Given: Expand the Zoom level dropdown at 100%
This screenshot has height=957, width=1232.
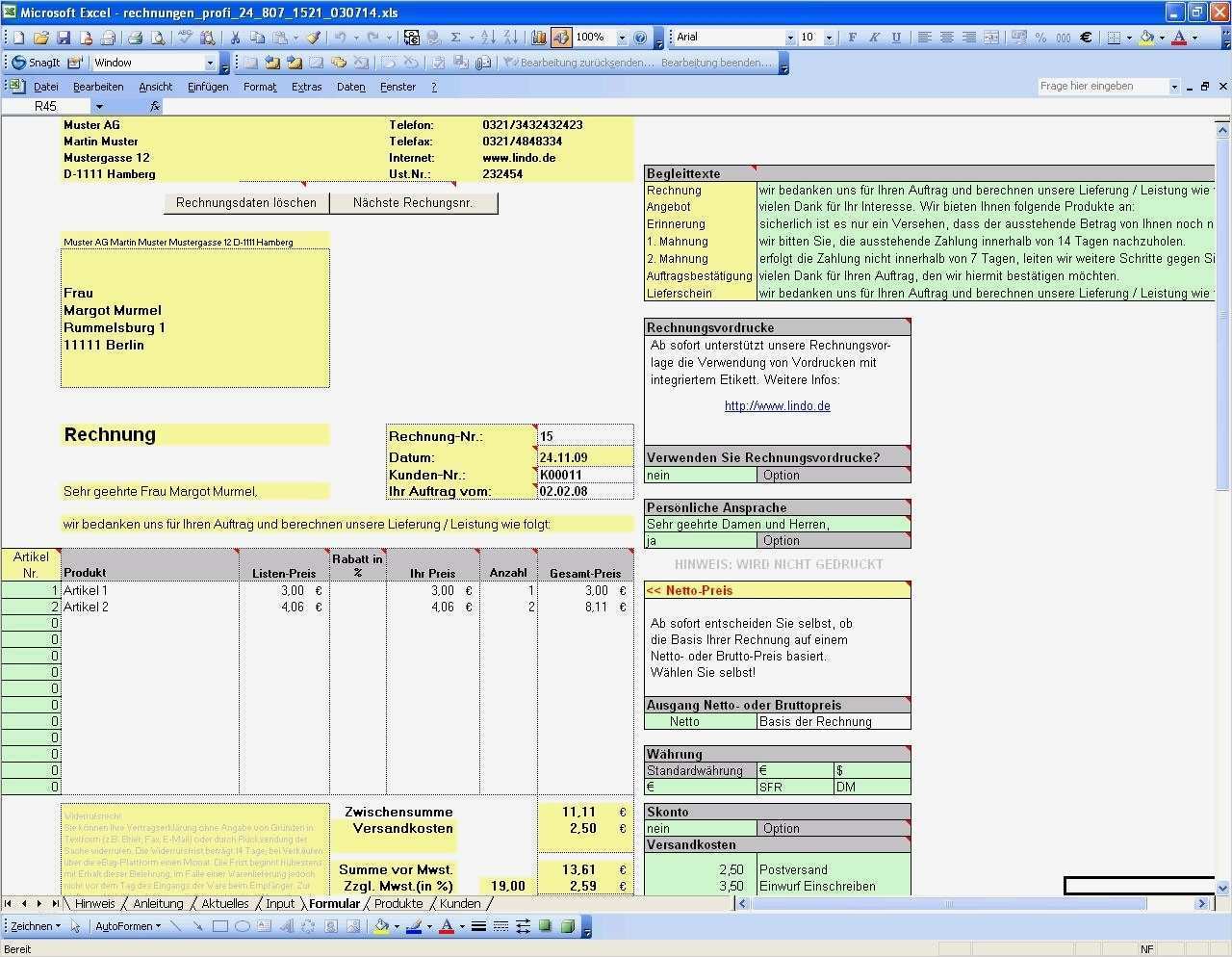Looking at the screenshot, I should [x=621, y=37].
